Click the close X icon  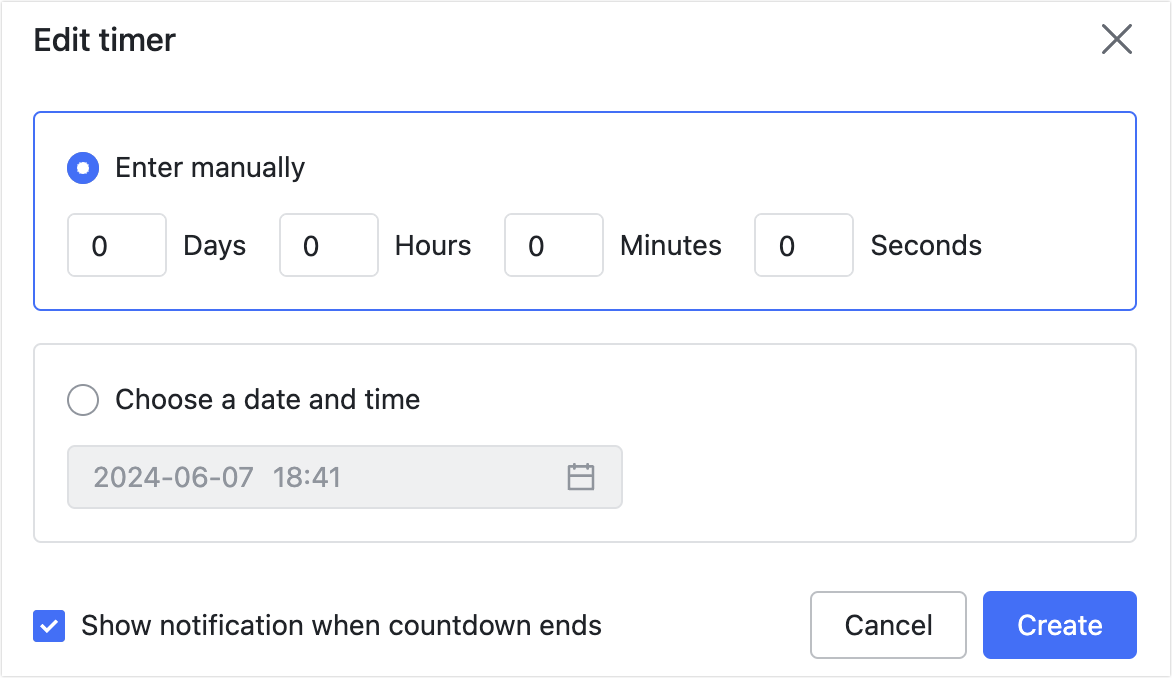(1117, 40)
